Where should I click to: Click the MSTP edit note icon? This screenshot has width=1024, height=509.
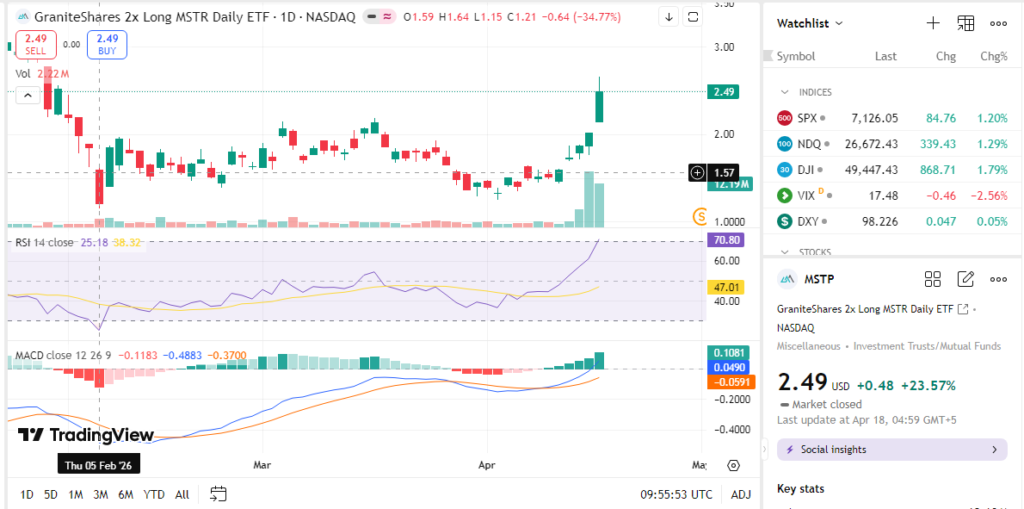[965, 279]
